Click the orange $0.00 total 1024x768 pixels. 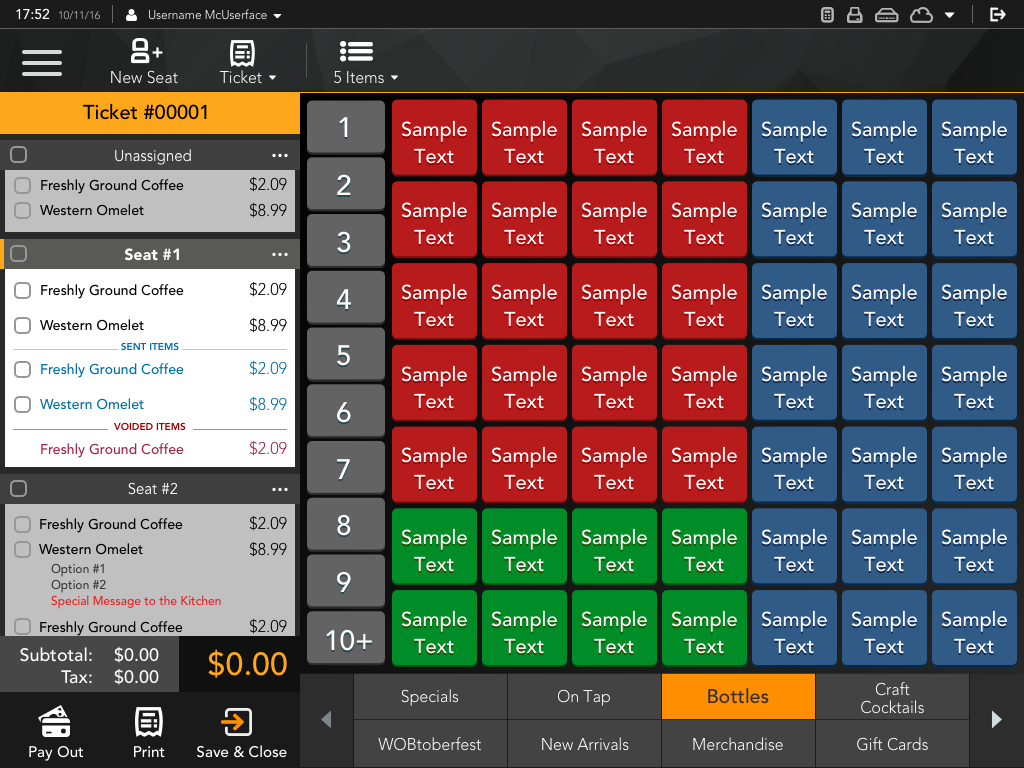247,664
